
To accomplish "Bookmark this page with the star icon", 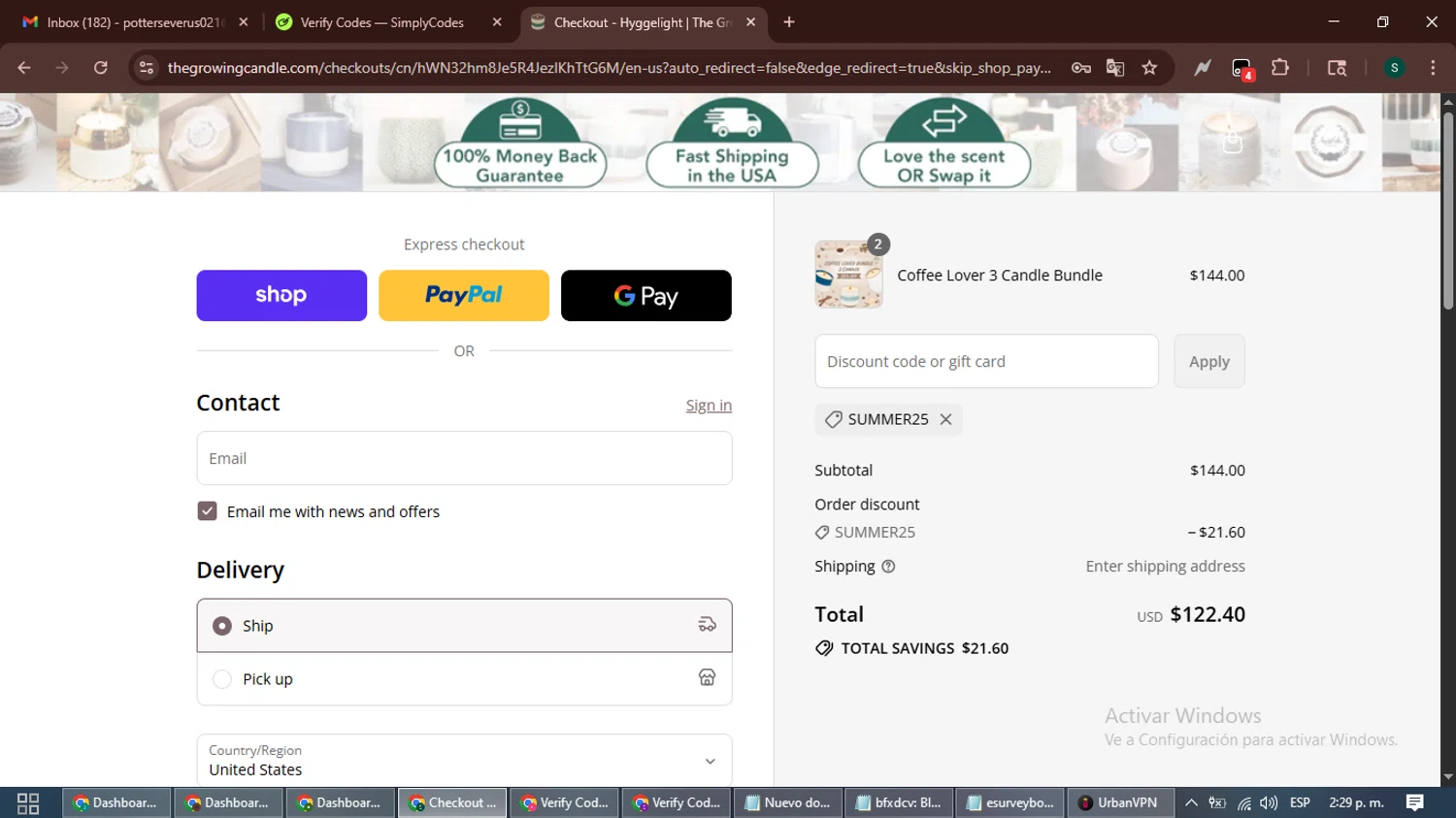I will pyautogui.click(x=1149, y=68).
